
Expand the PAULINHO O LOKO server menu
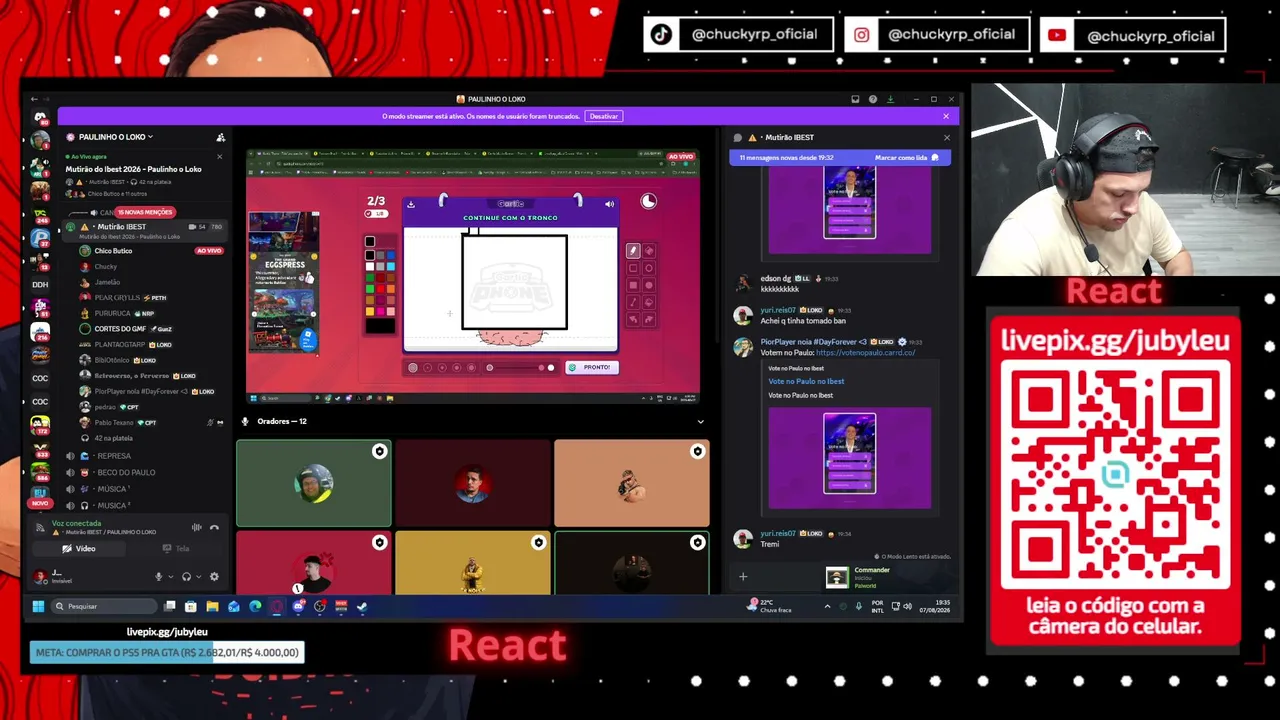(115, 137)
